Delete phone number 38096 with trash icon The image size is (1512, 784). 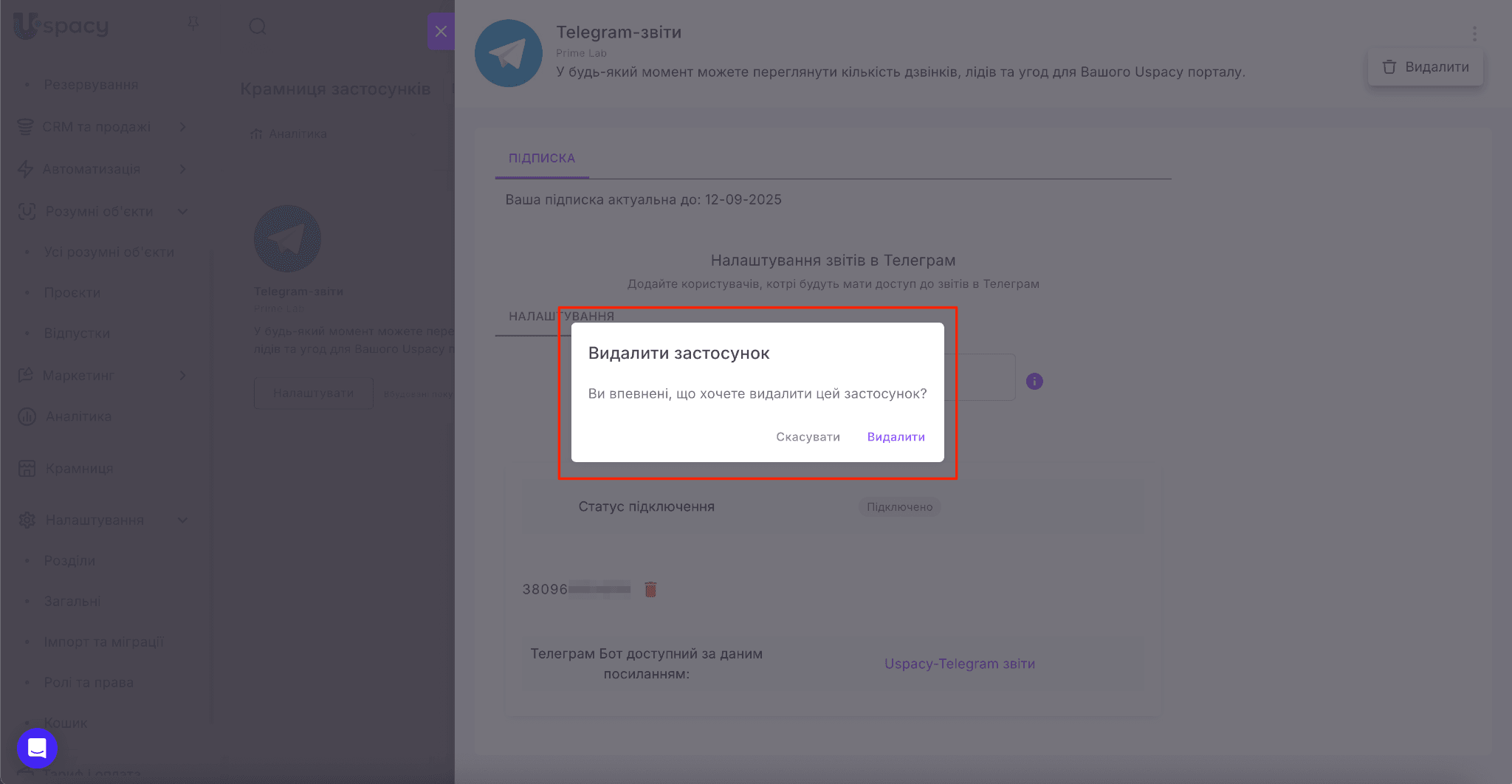point(650,589)
